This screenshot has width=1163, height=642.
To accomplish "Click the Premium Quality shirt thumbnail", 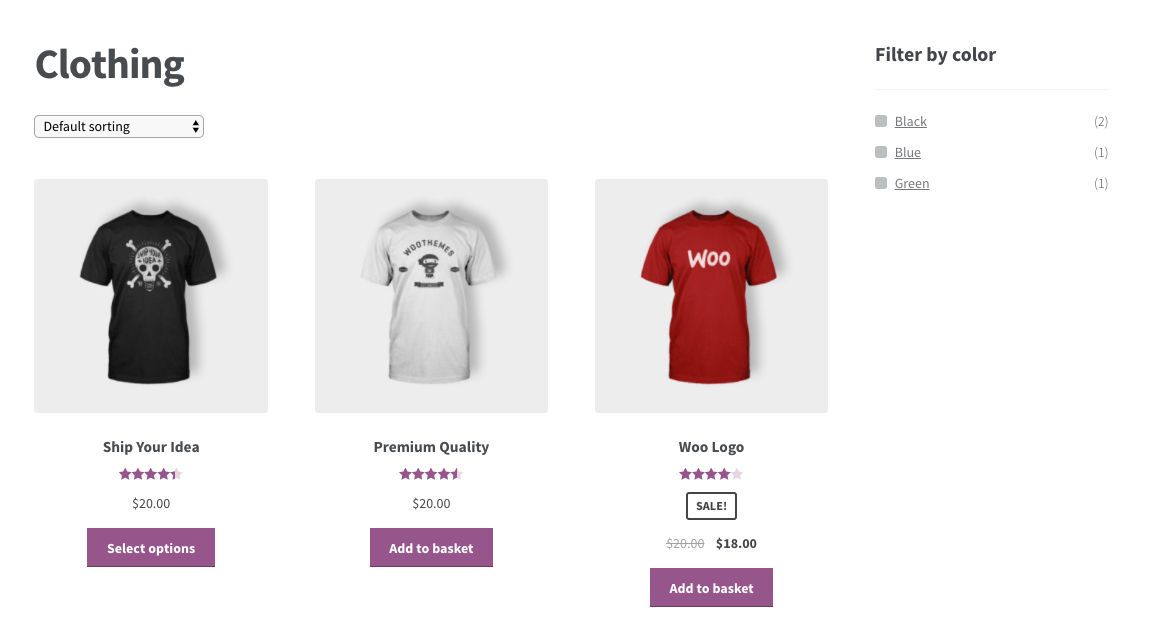I will click(431, 295).
